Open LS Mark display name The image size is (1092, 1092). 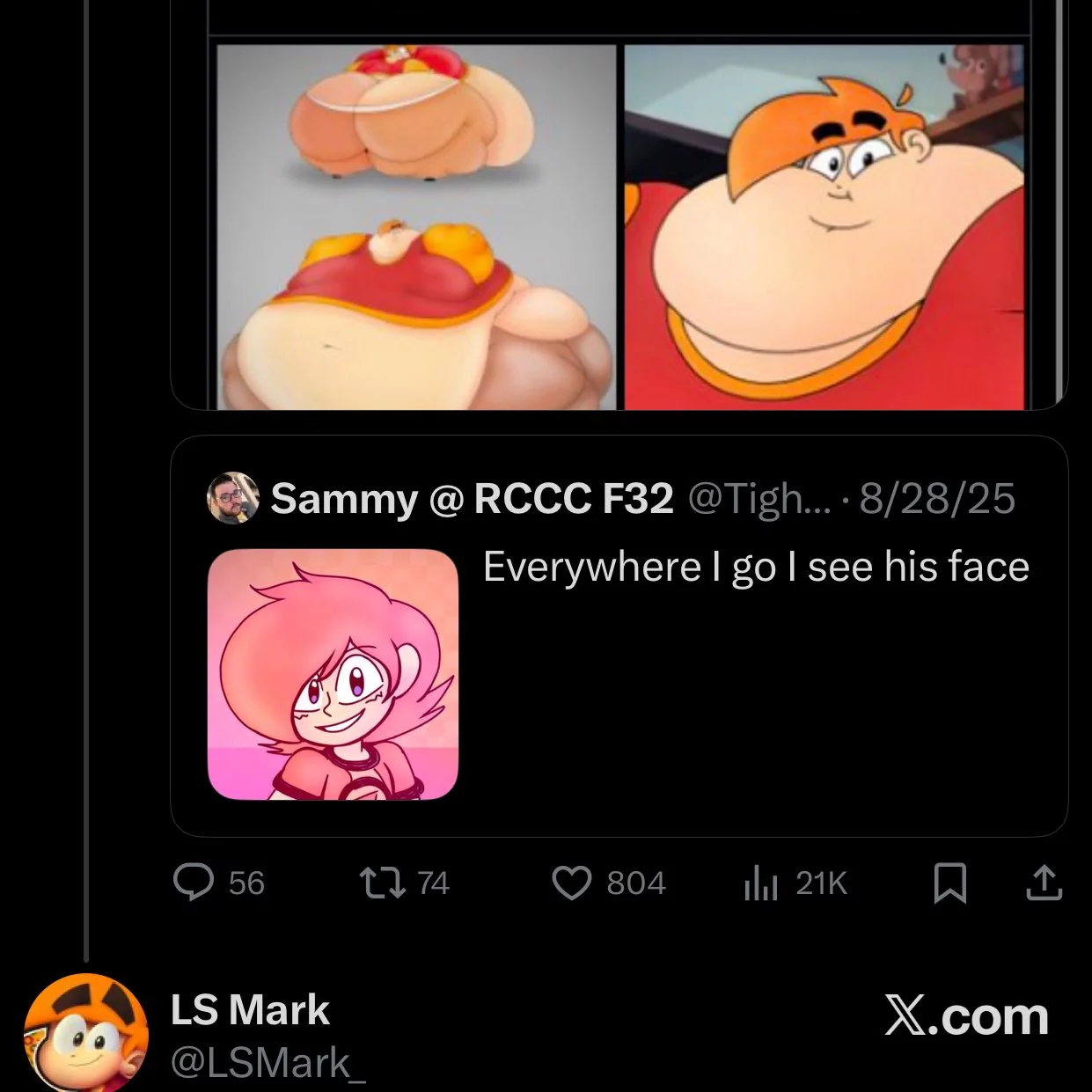point(251,1009)
